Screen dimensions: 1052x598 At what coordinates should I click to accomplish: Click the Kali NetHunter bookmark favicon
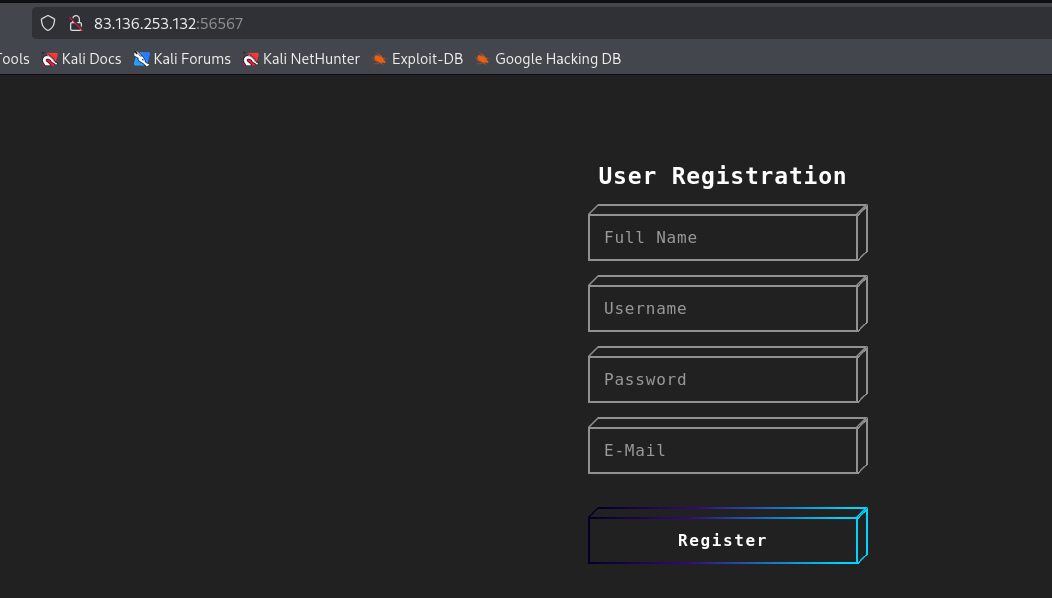pos(251,59)
